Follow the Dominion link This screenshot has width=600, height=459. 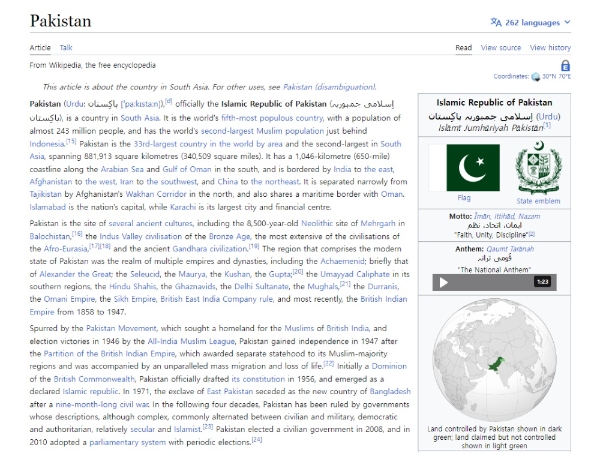tap(389, 366)
